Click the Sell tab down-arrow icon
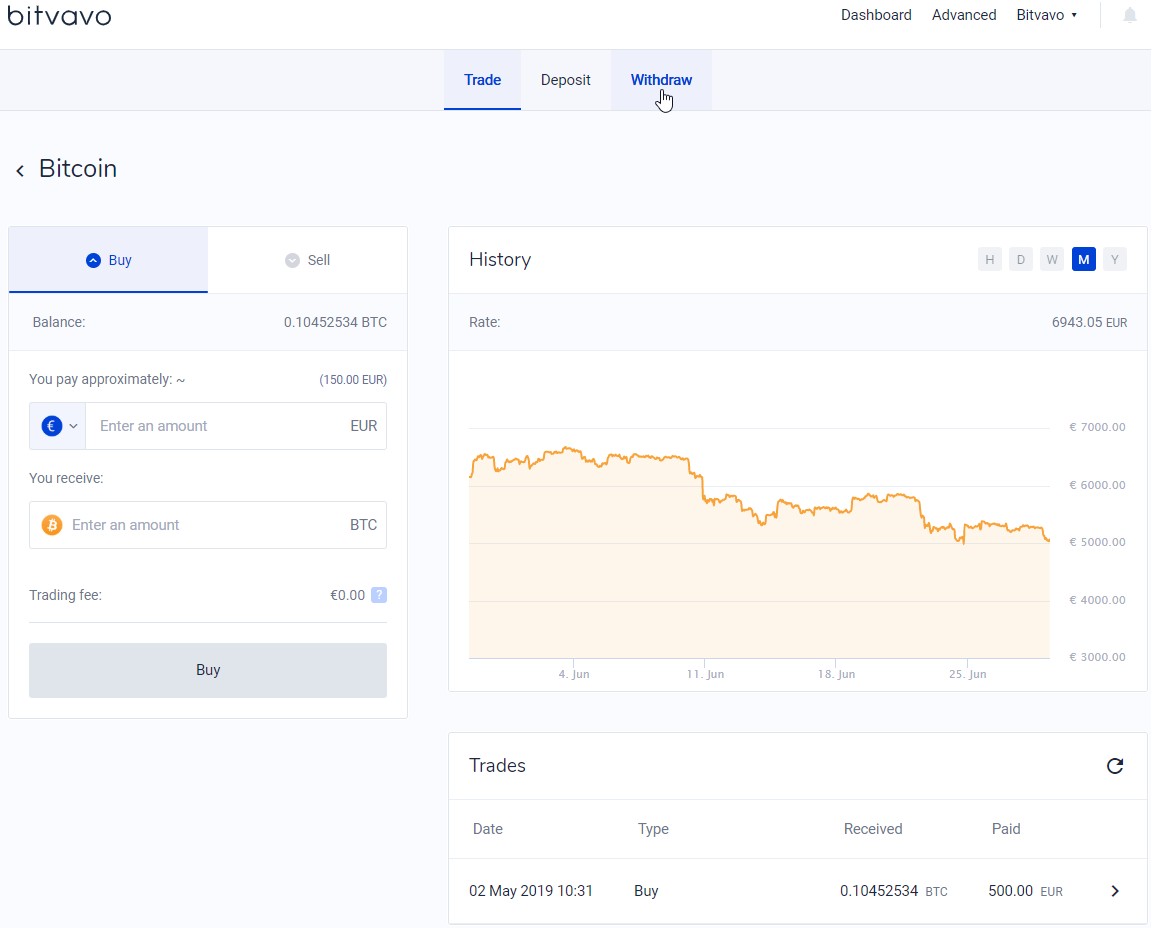The image size is (1151, 928). pyautogui.click(x=292, y=260)
